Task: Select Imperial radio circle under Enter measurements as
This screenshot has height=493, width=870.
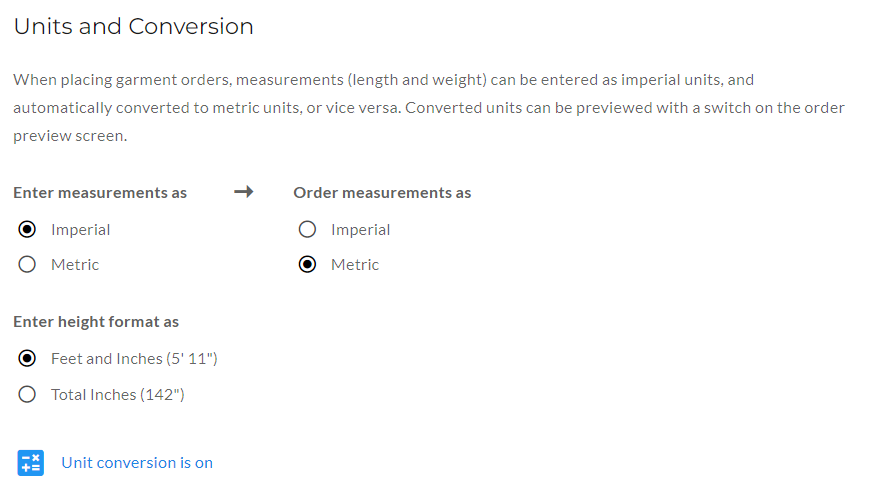Action: (27, 230)
